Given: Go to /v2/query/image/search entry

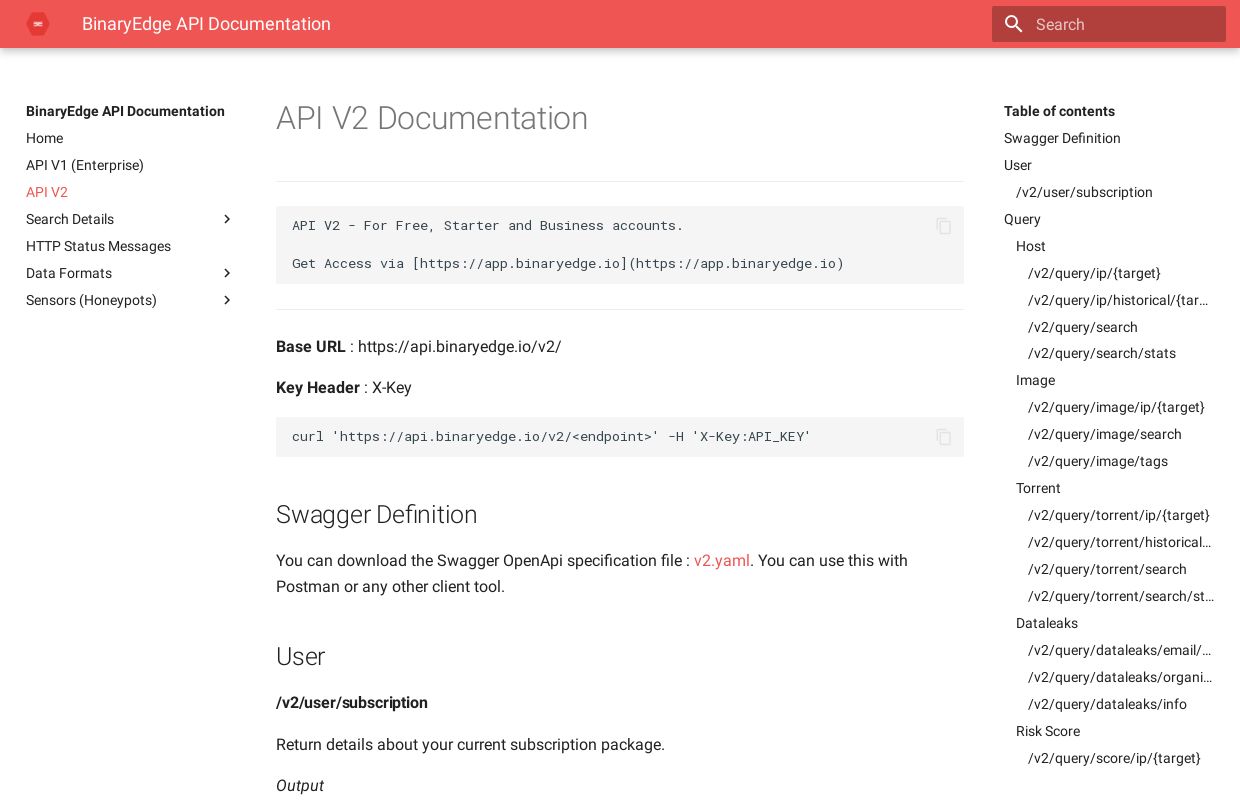Looking at the screenshot, I should [x=1105, y=434].
